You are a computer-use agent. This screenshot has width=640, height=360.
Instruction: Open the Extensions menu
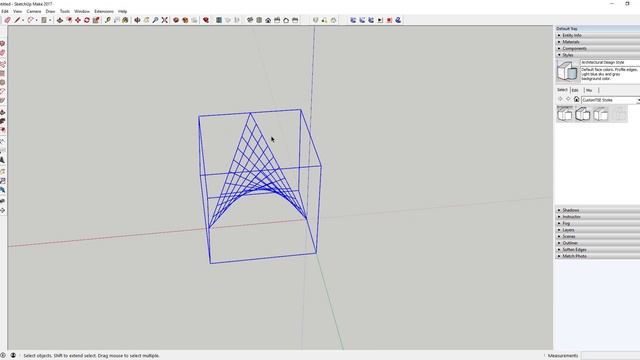pyautogui.click(x=104, y=11)
